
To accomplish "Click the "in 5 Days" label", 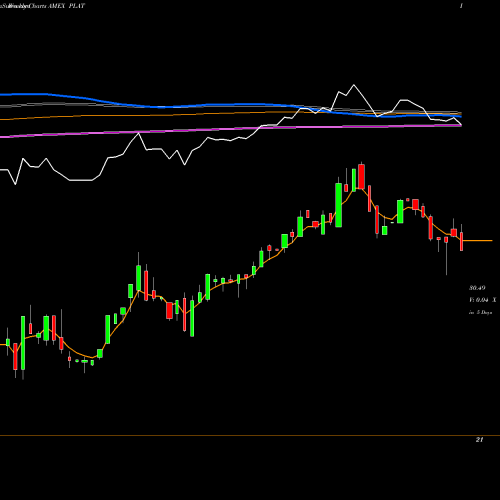I will click(480, 313).
